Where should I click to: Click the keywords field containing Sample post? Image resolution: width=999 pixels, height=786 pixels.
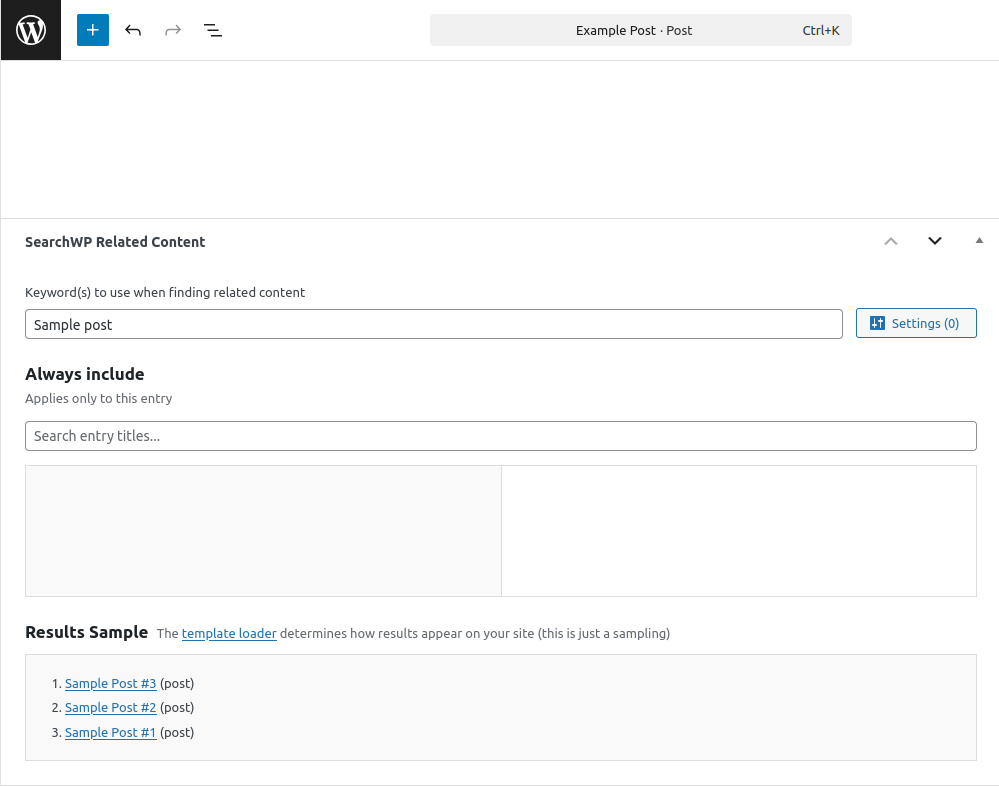point(433,324)
